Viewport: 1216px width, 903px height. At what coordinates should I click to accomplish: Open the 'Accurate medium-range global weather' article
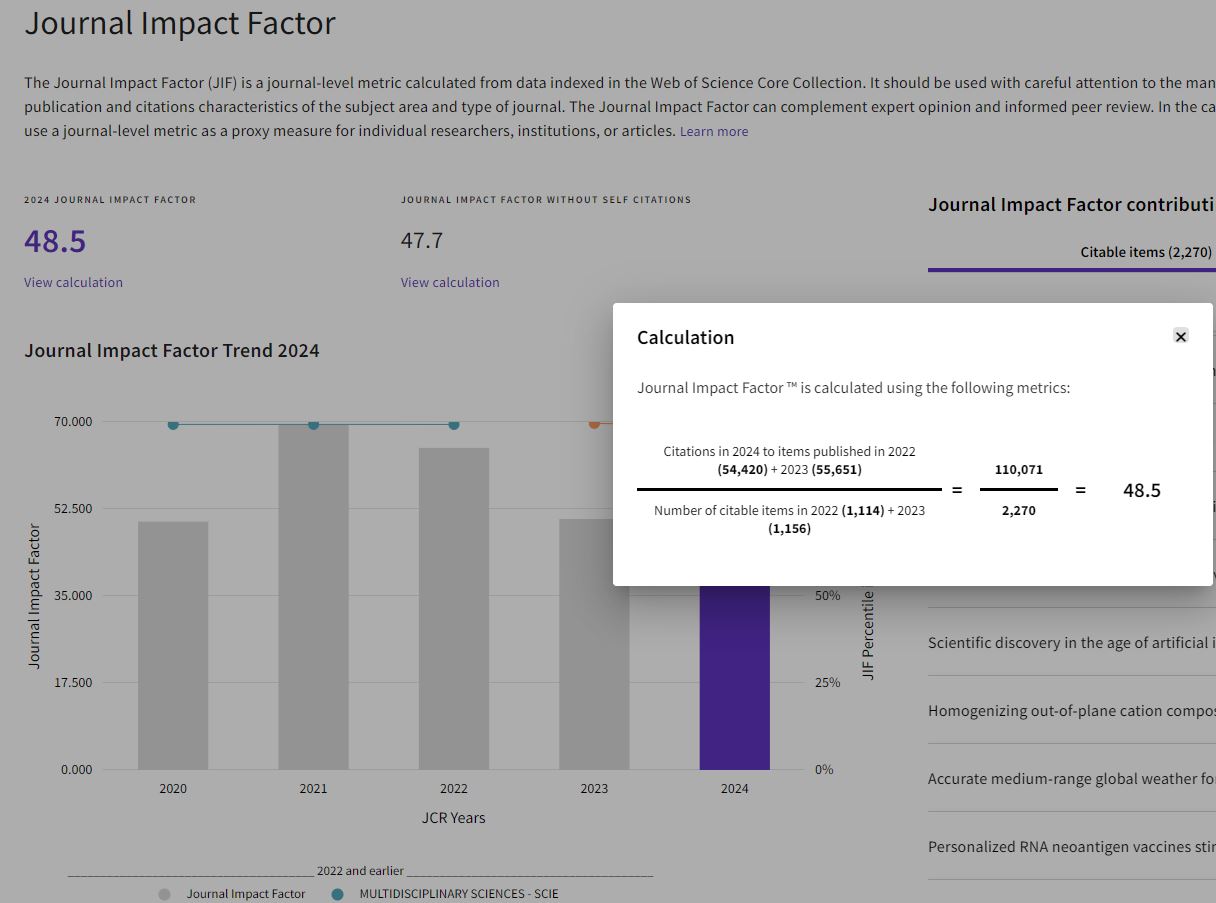1072,779
